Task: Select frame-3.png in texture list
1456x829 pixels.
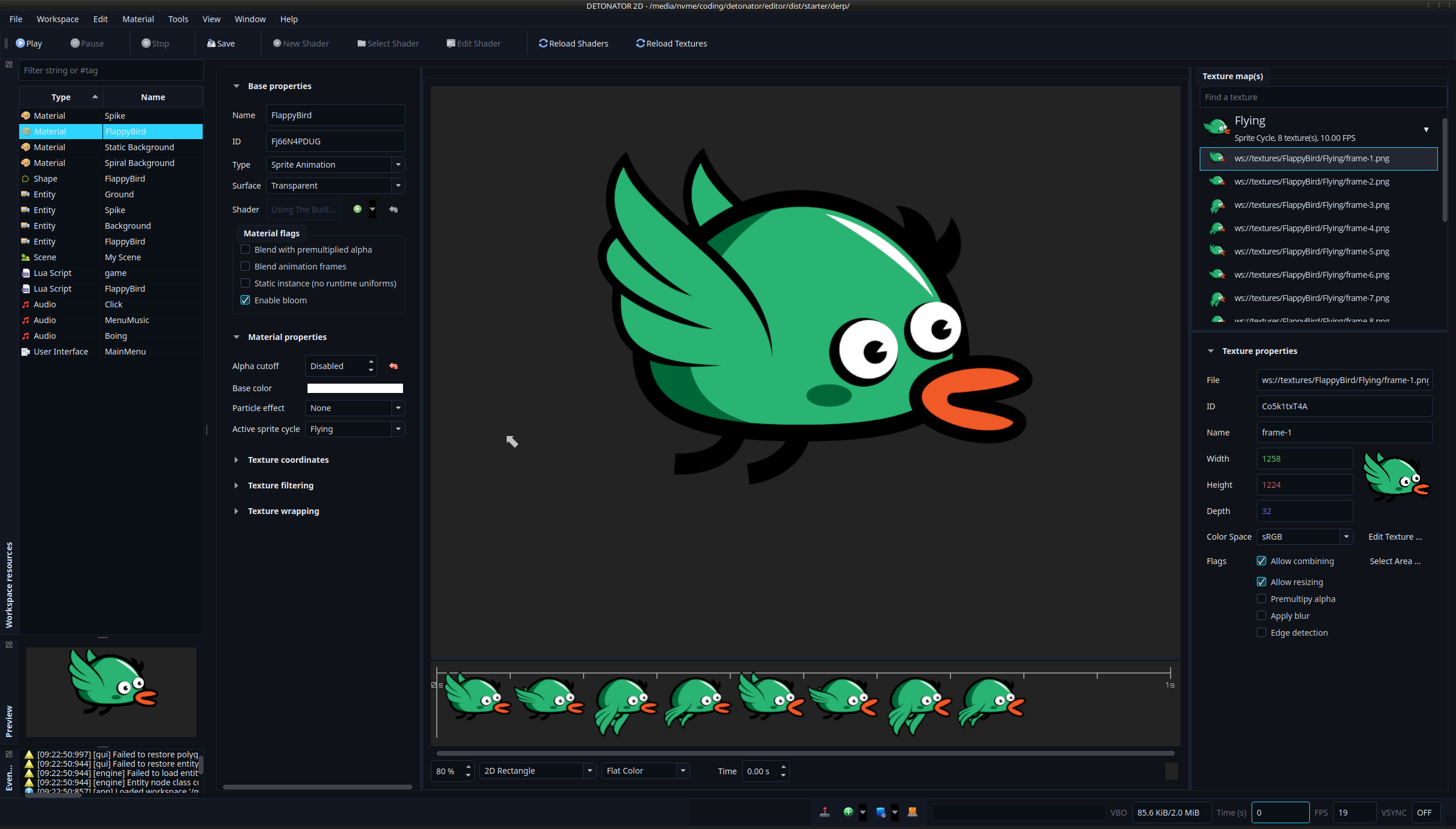Action: click(1312, 205)
